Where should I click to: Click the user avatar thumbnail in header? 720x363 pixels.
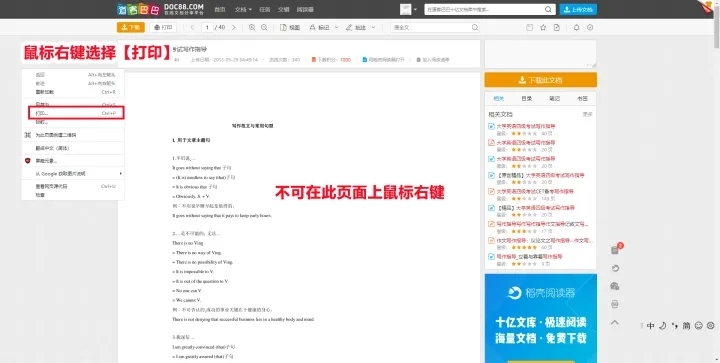[x=405, y=9]
